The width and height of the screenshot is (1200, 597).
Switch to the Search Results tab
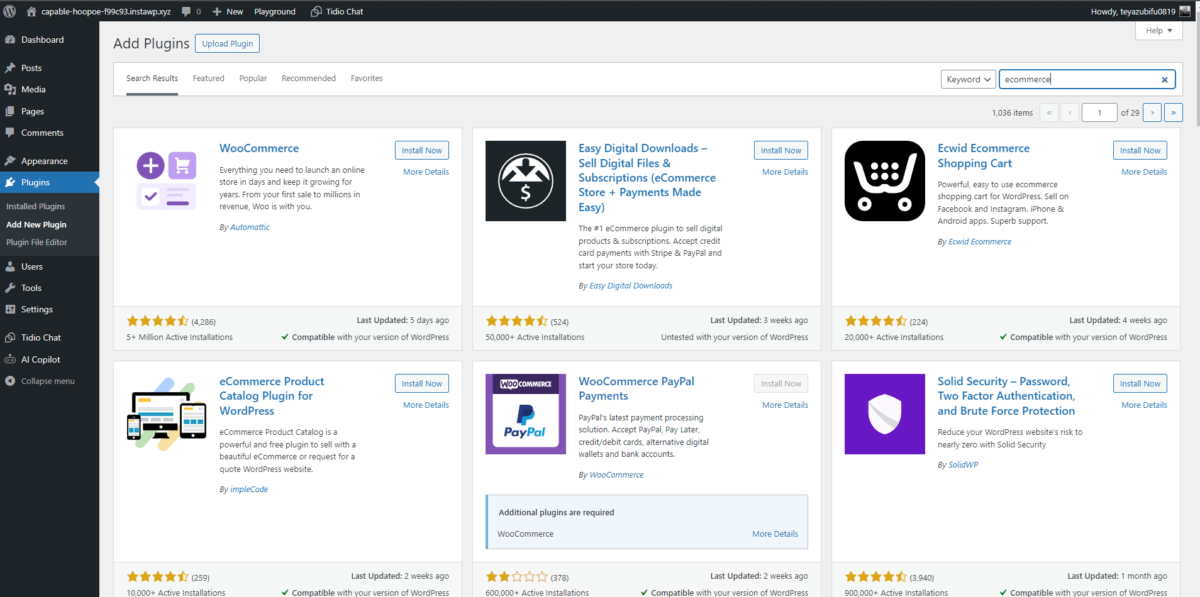pos(152,78)
